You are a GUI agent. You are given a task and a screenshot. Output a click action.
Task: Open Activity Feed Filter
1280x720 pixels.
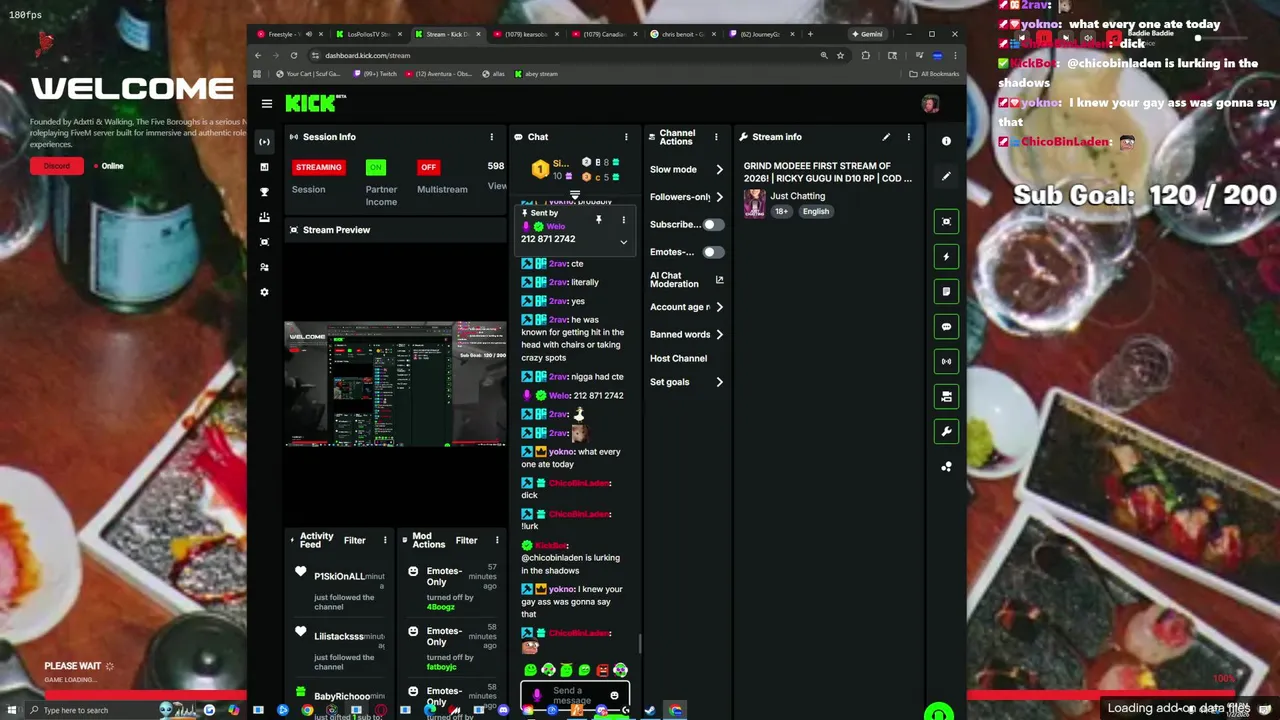pos(355,540)
